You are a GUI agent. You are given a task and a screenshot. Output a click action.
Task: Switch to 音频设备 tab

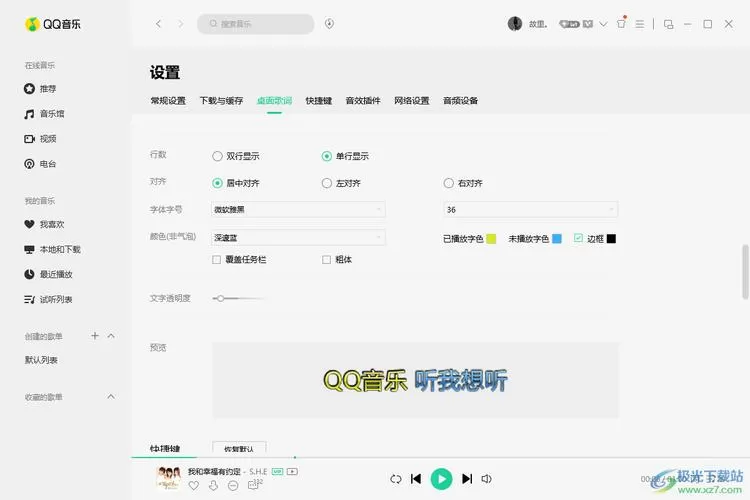[461, 100]
